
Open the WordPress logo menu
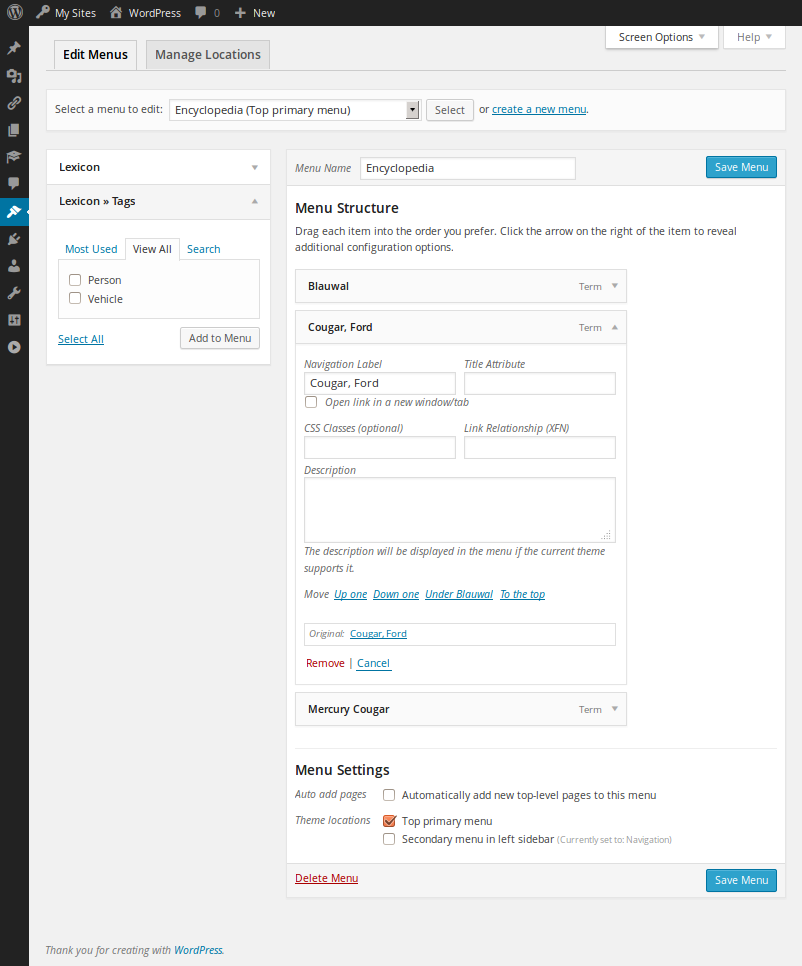click(15, 12)
